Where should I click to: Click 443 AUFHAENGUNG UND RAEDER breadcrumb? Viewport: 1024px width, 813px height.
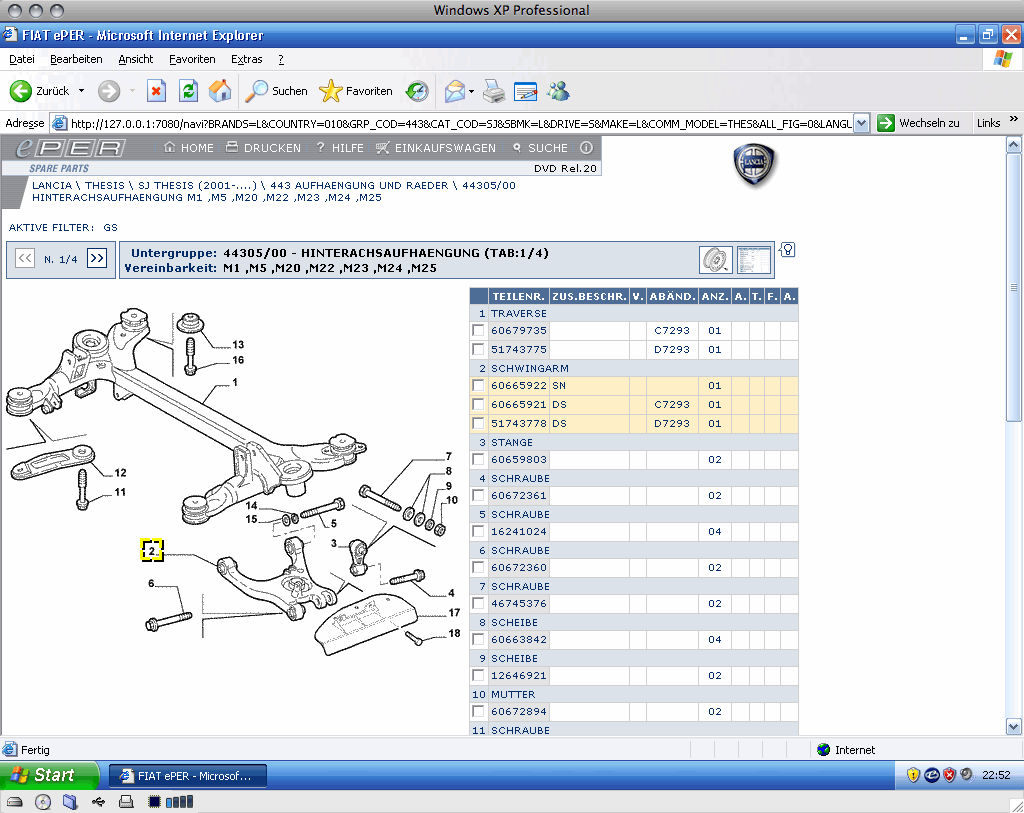359,185
